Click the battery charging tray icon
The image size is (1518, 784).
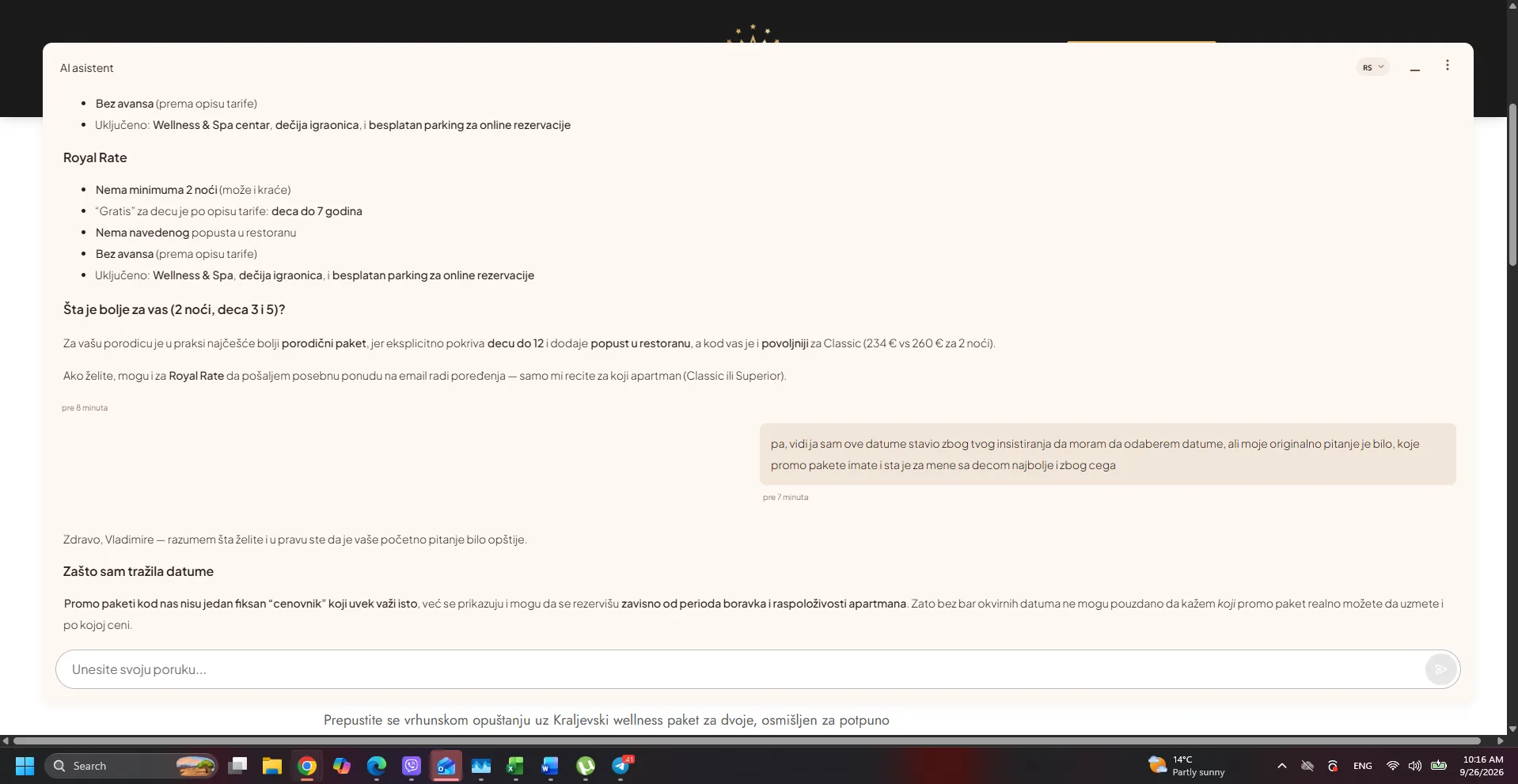coord(1439,766)
